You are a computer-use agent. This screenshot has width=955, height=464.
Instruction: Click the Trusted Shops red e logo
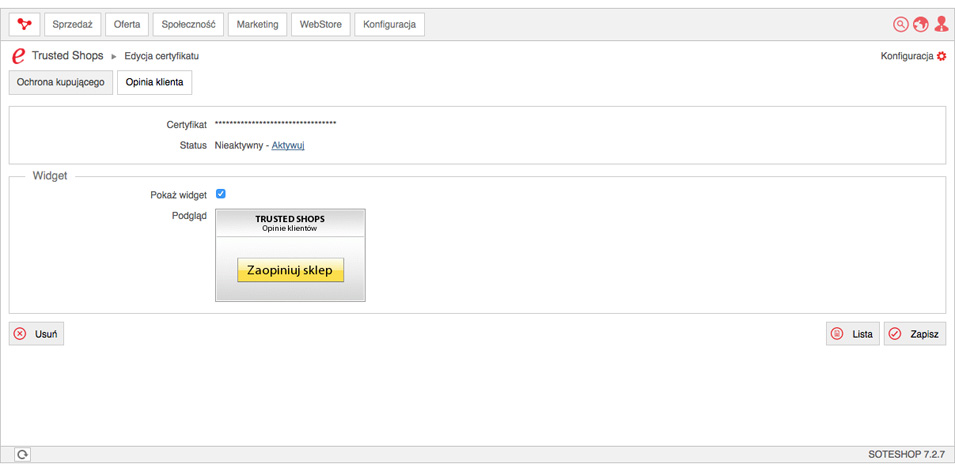point(19,56)
